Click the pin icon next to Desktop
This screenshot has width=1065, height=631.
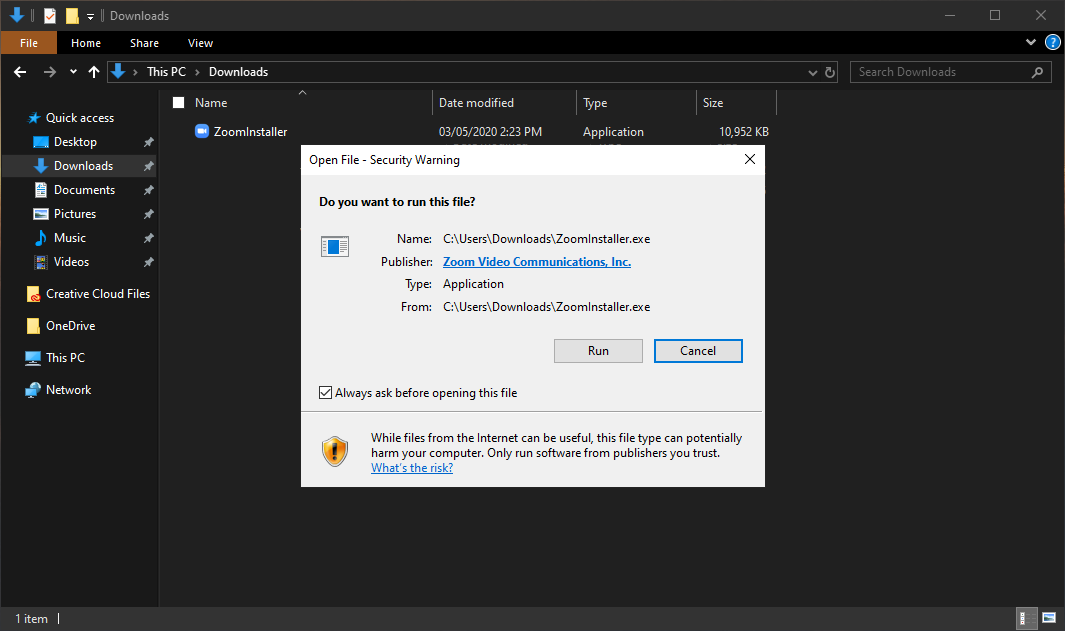pyautogui.click(x=148, y=142)
